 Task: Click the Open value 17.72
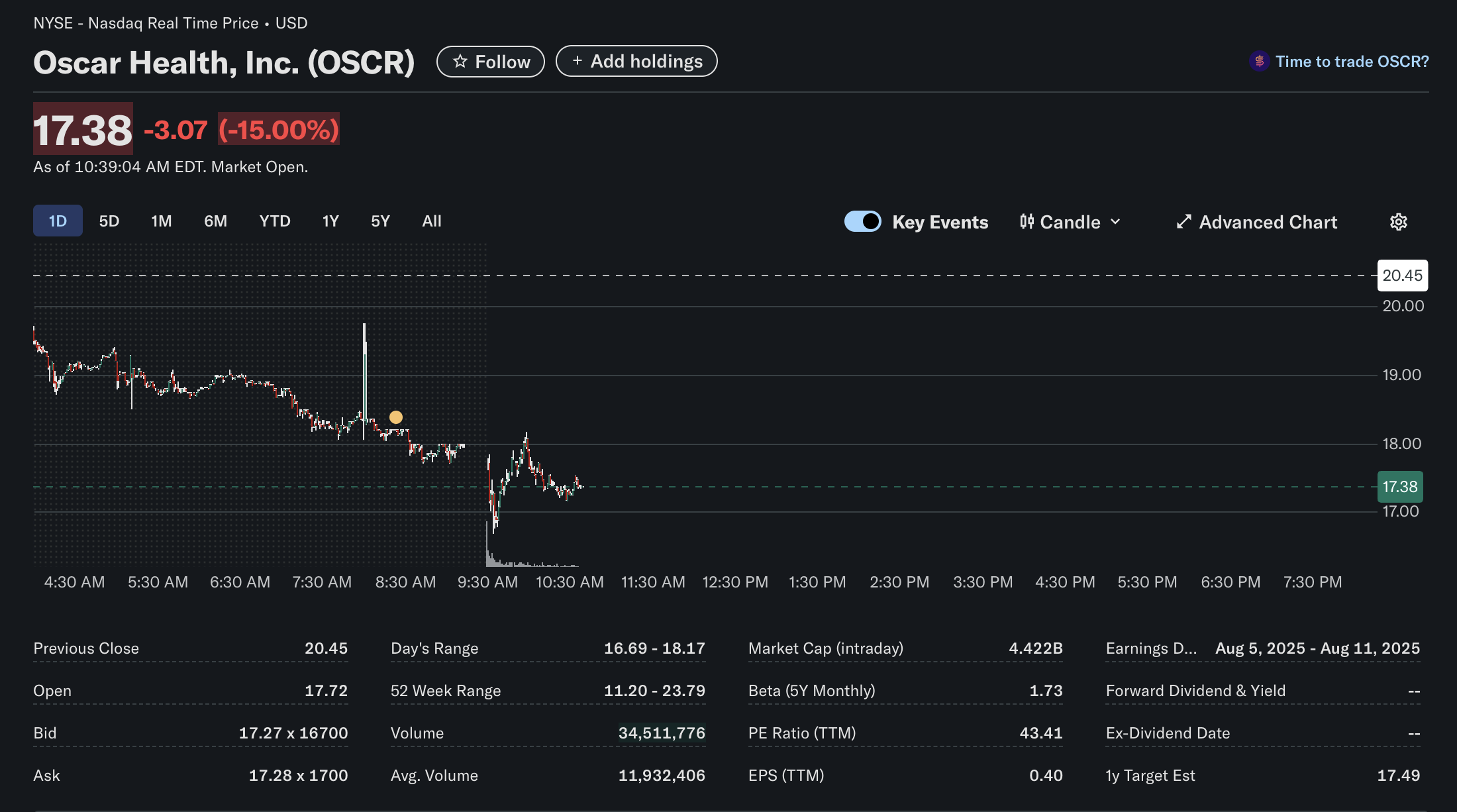[326, 691]
